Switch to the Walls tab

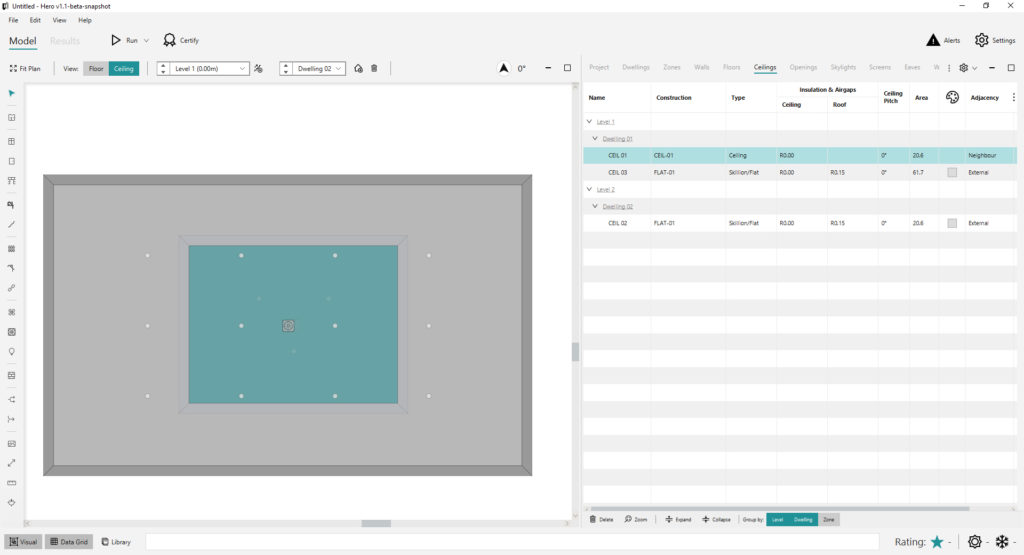pyautogui.click(x=701, y=67)
